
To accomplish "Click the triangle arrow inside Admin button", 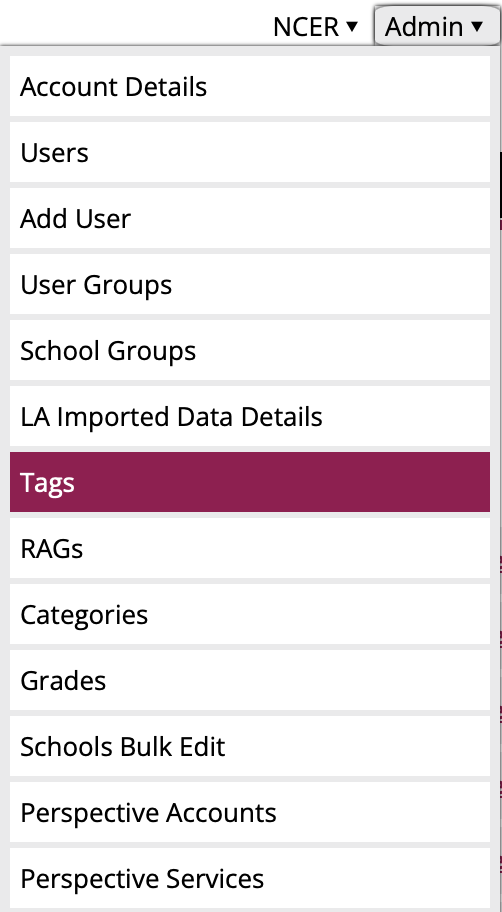I will coord(477,26).
